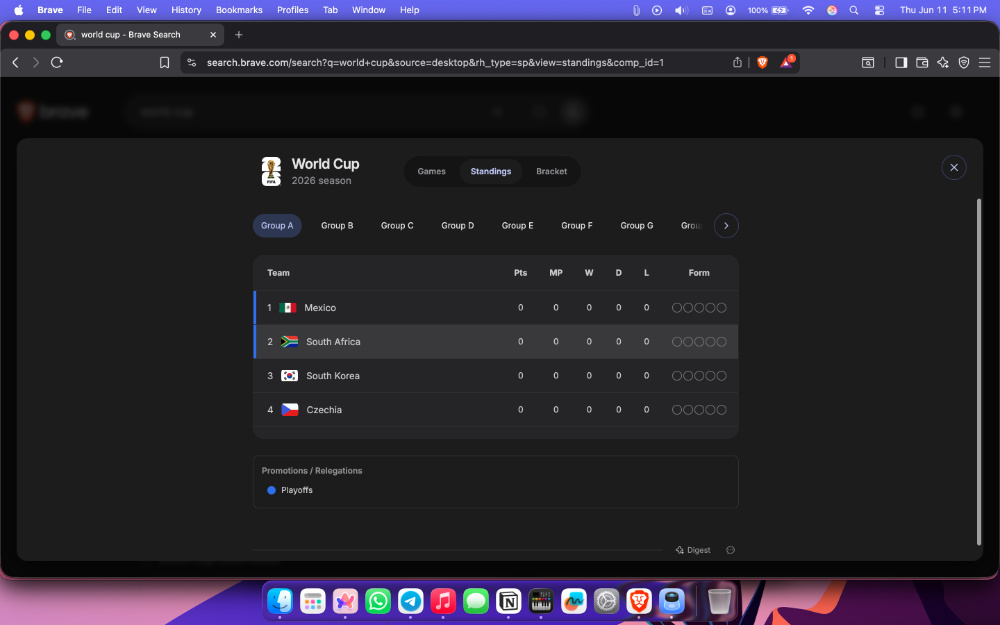Open Spotlight search in menu bar
1000x625 pixels.
854,10
